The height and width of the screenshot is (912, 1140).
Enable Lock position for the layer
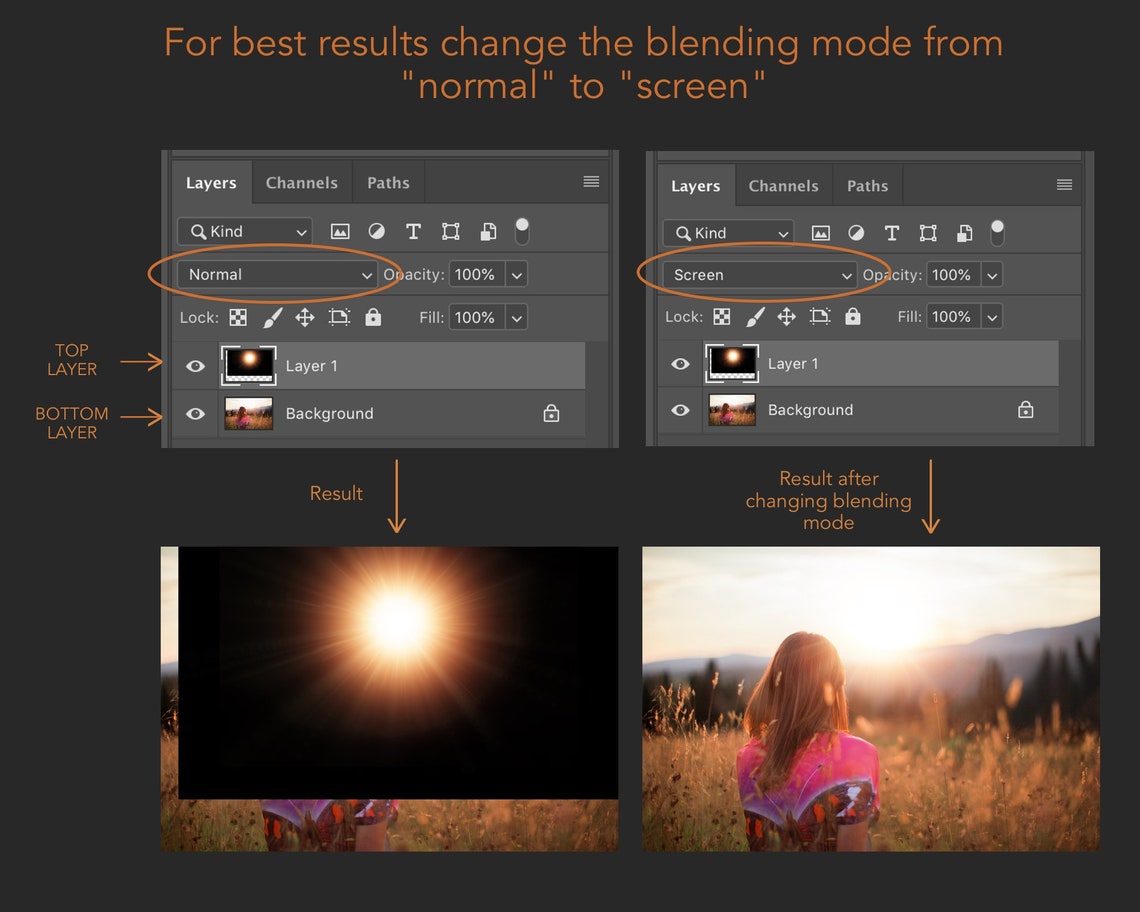[x=304, y=317]
